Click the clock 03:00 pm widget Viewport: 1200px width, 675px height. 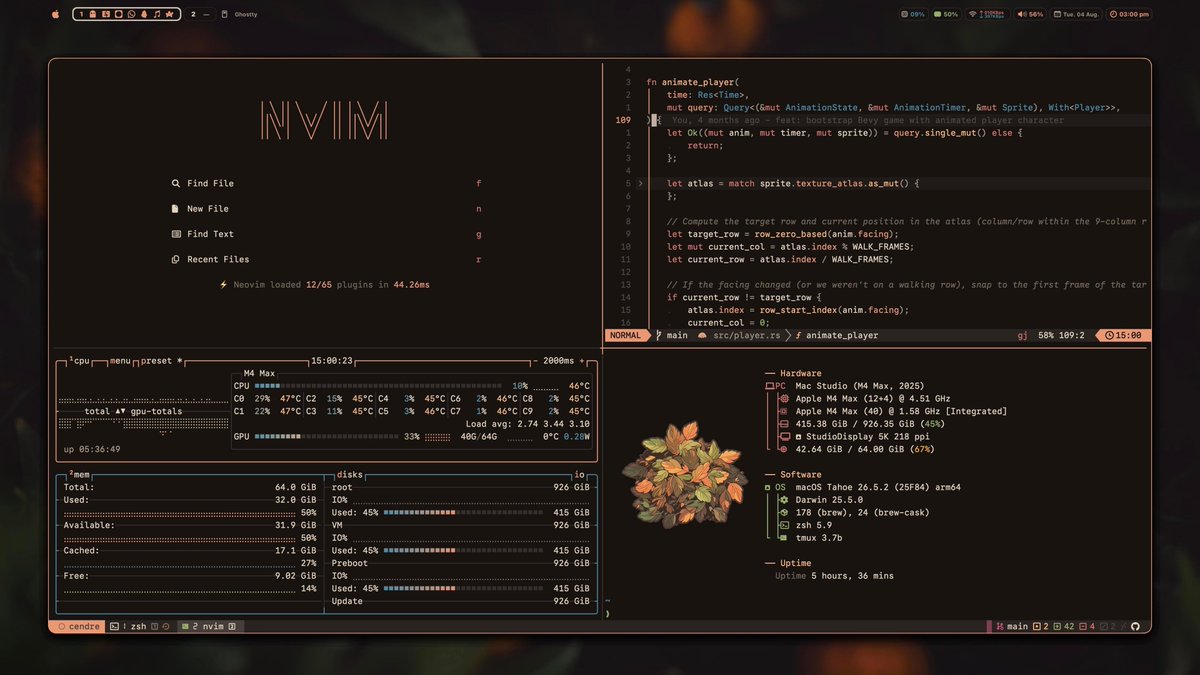(1129, 14)
